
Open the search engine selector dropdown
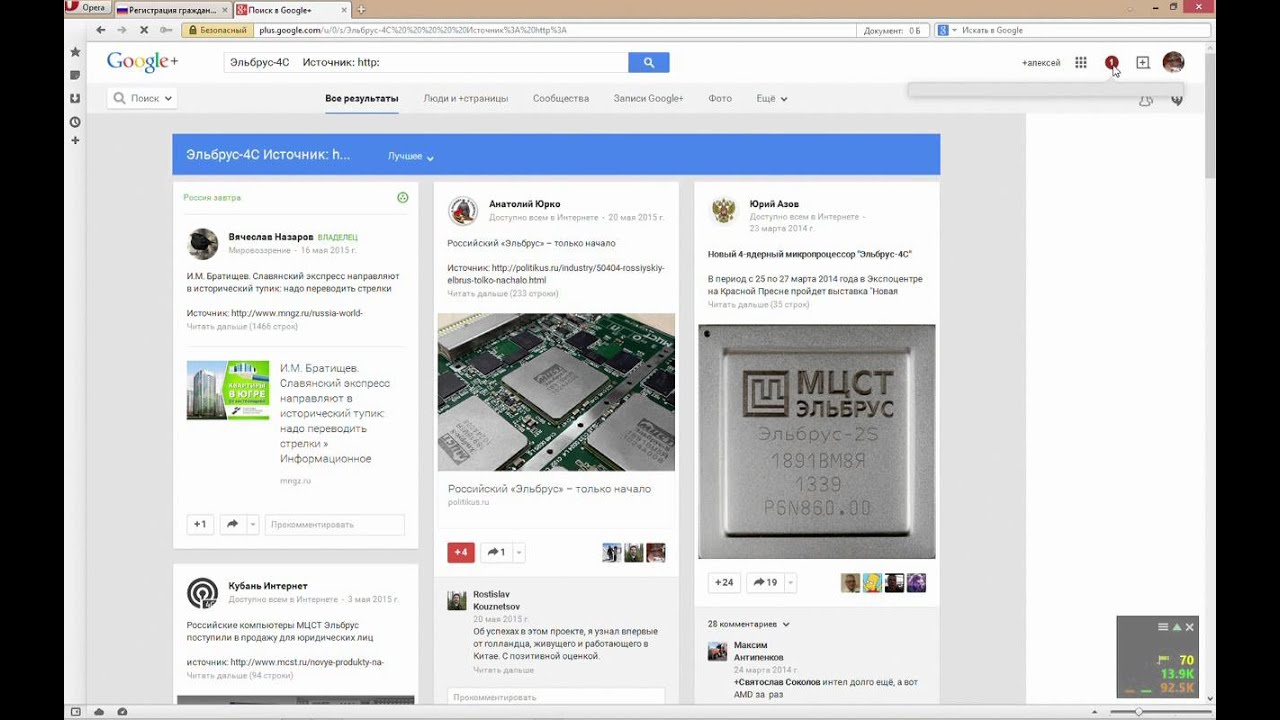click(x=946, y=30)
